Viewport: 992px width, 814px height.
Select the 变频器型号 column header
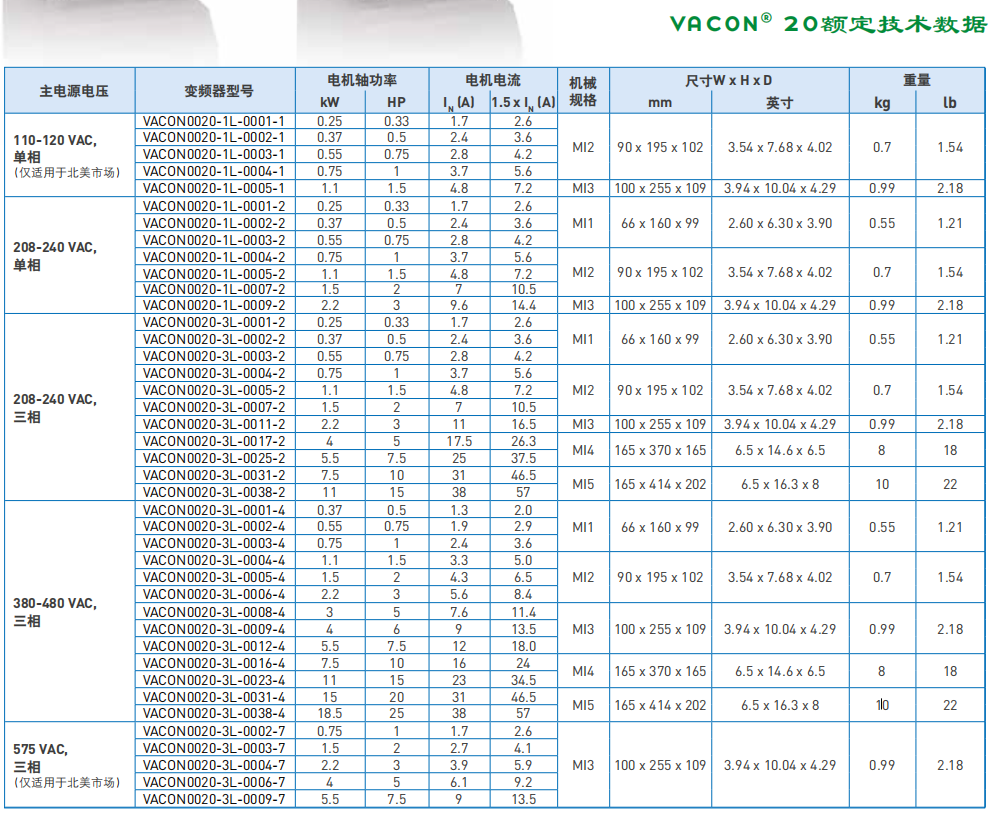coord(219,91)
